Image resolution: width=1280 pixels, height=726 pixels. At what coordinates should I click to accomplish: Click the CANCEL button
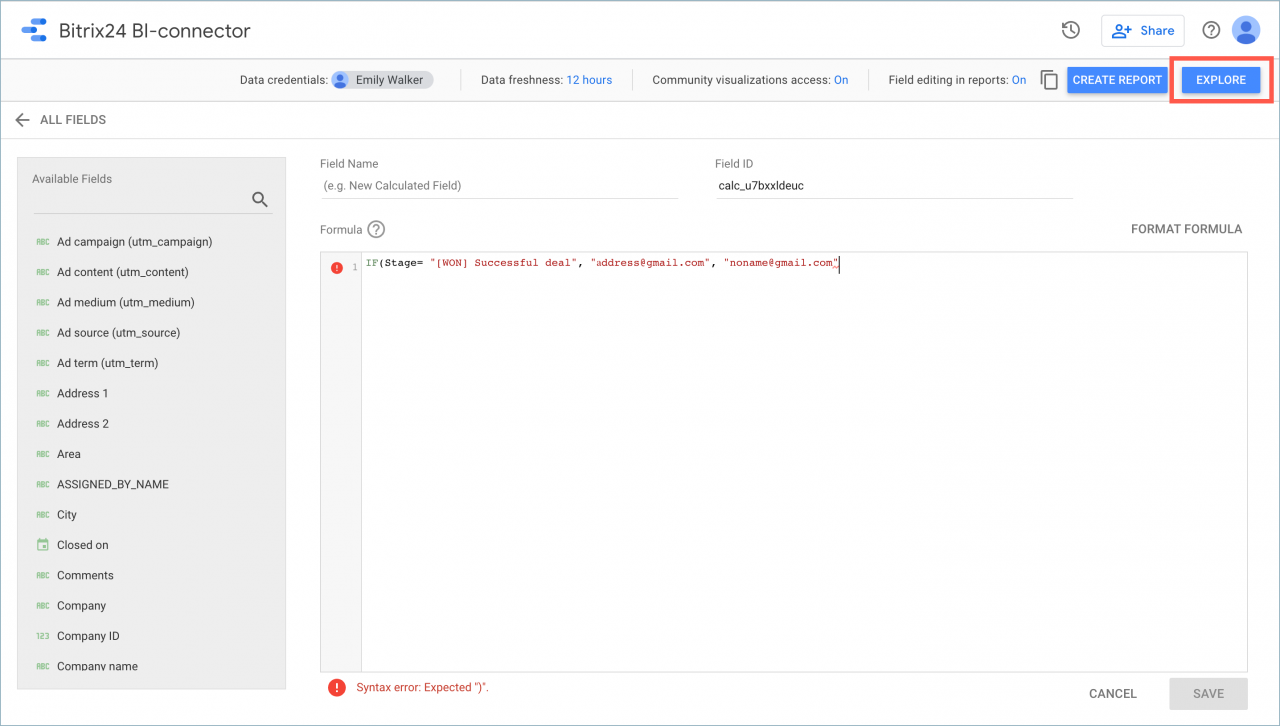click(x=1113, y=693)
